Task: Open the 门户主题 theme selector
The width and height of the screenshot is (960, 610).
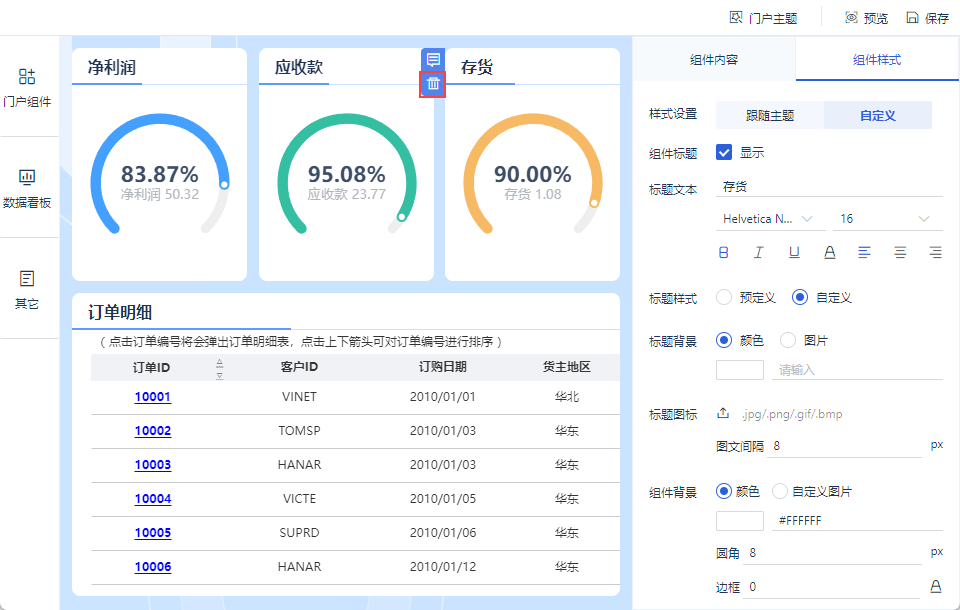Action: 764,18
